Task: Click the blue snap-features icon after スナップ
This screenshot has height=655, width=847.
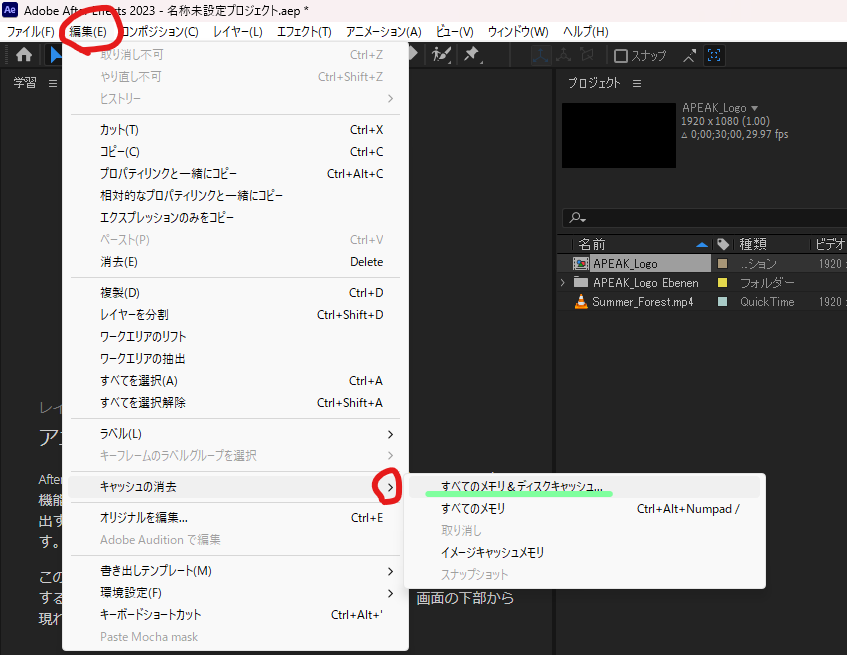Action: tap(714, 55)
